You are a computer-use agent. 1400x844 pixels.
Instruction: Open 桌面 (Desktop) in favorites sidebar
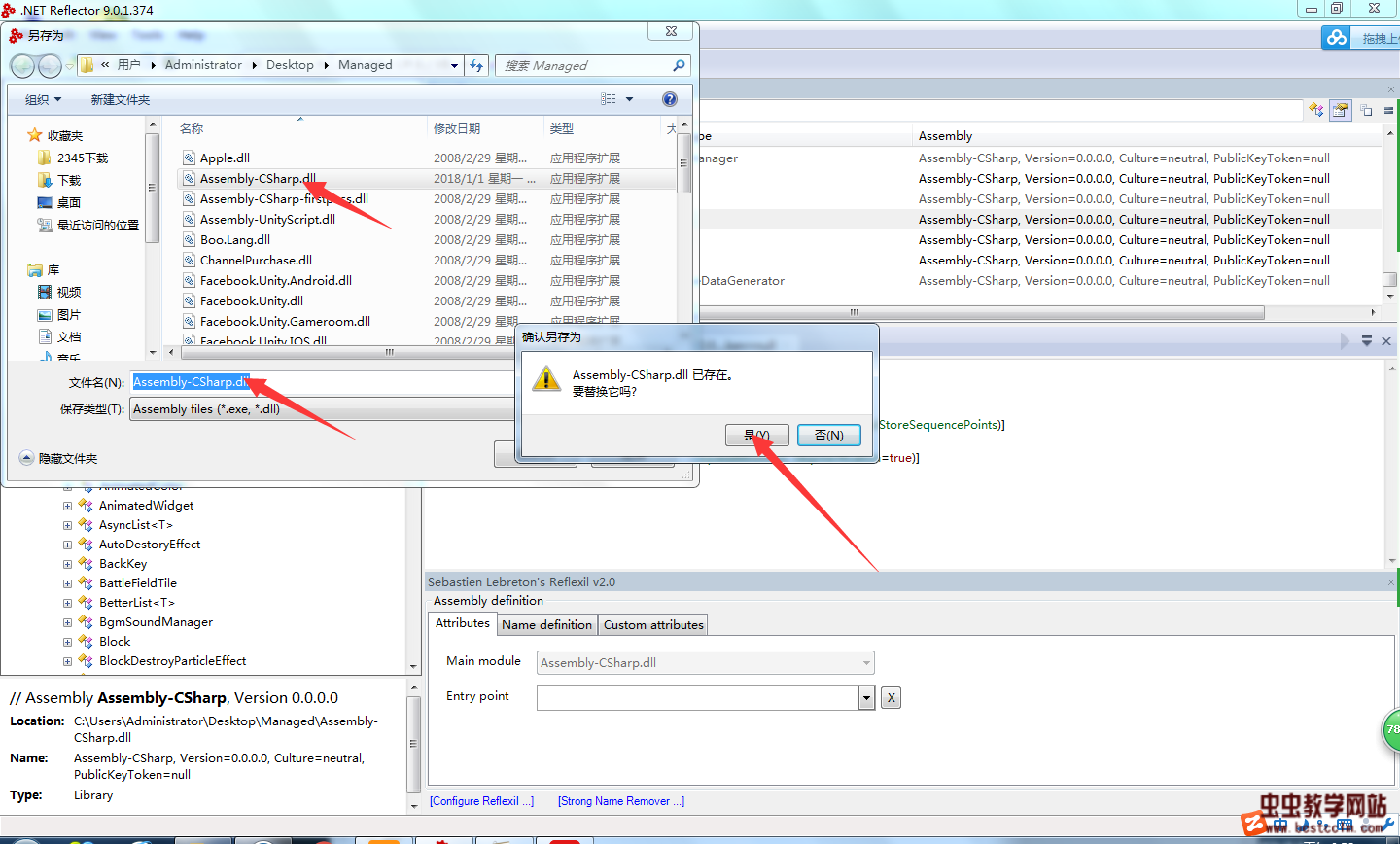(59, 202)
